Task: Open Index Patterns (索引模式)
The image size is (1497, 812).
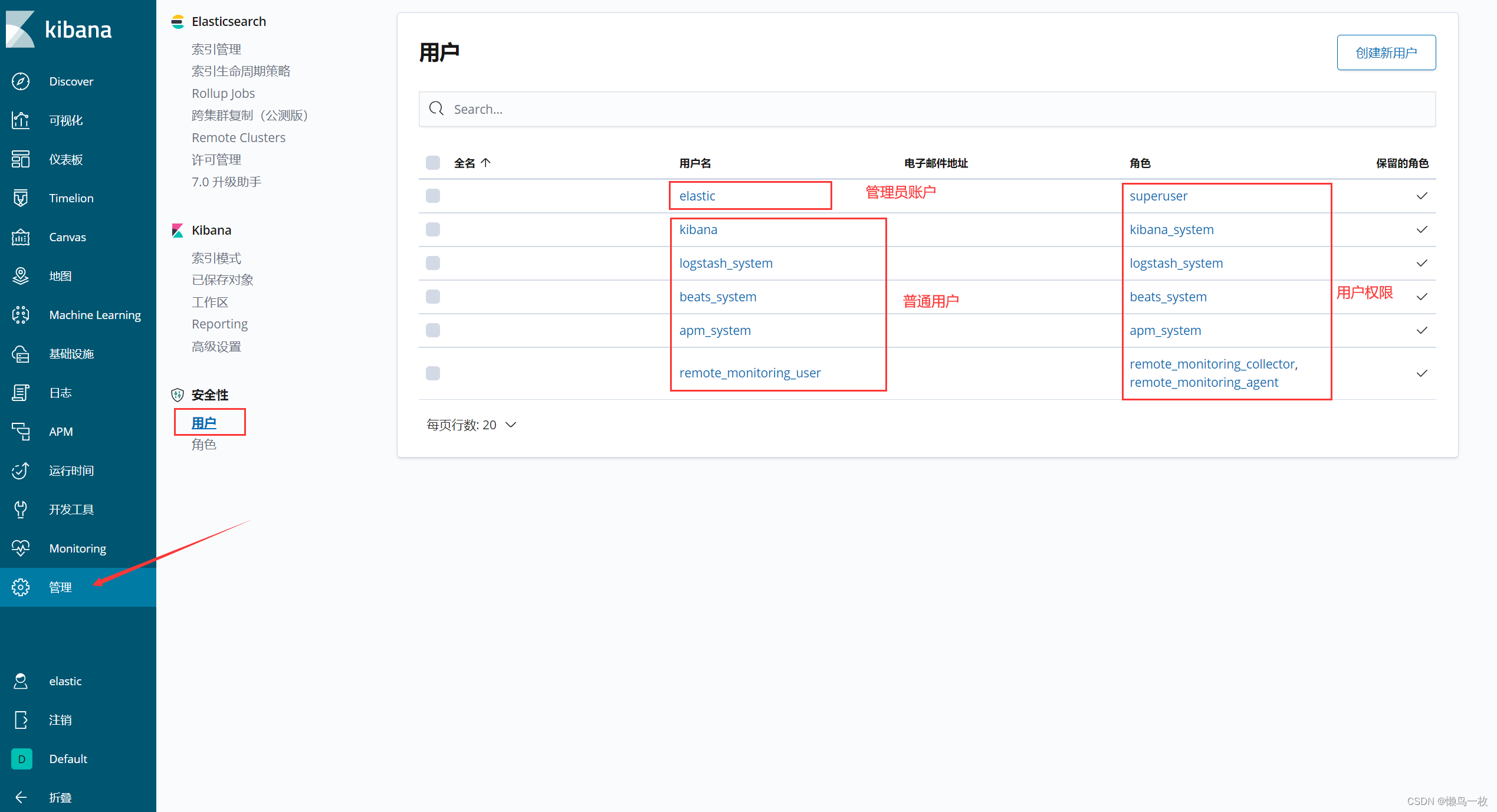Action: pos(216,258)
